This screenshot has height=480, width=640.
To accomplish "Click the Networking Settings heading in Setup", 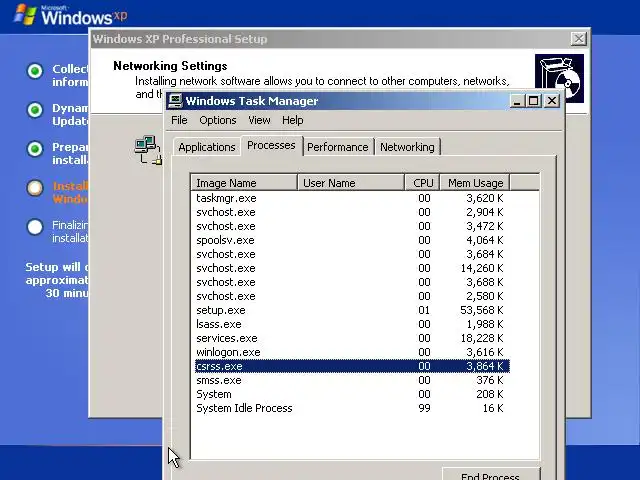I will [x=170, y=66].
